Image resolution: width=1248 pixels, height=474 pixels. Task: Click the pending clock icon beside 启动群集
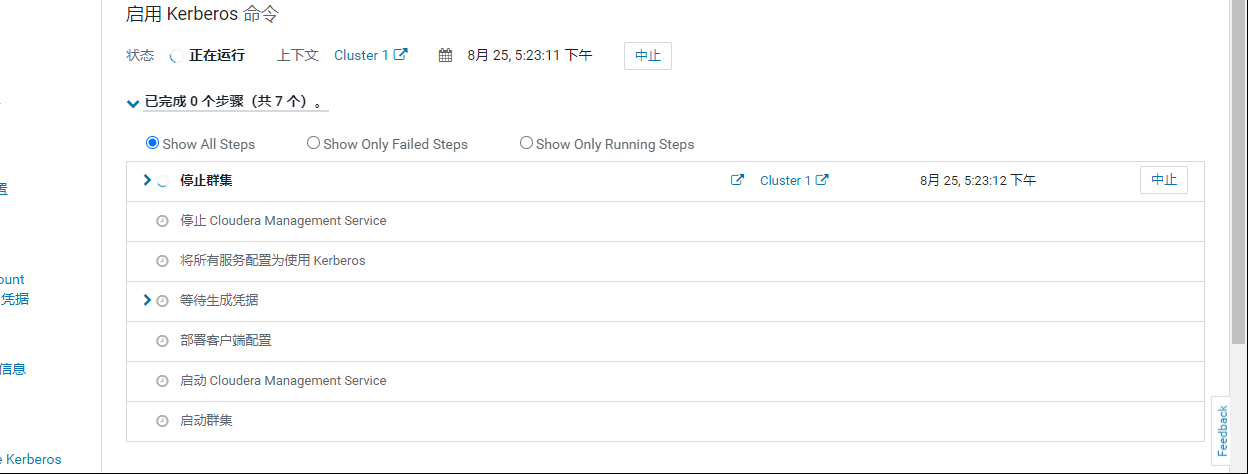[x=162, y=421]
